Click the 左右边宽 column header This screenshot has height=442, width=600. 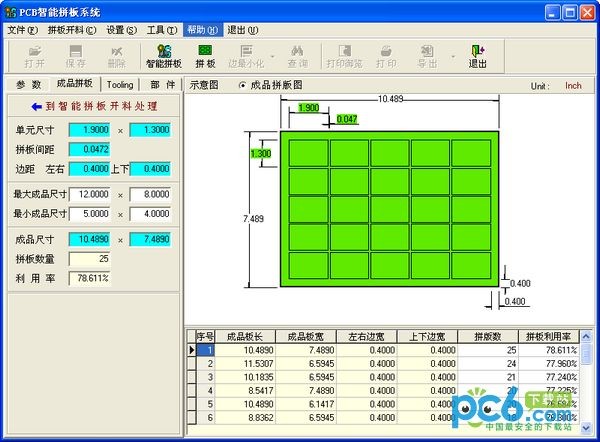pos(367,337)
